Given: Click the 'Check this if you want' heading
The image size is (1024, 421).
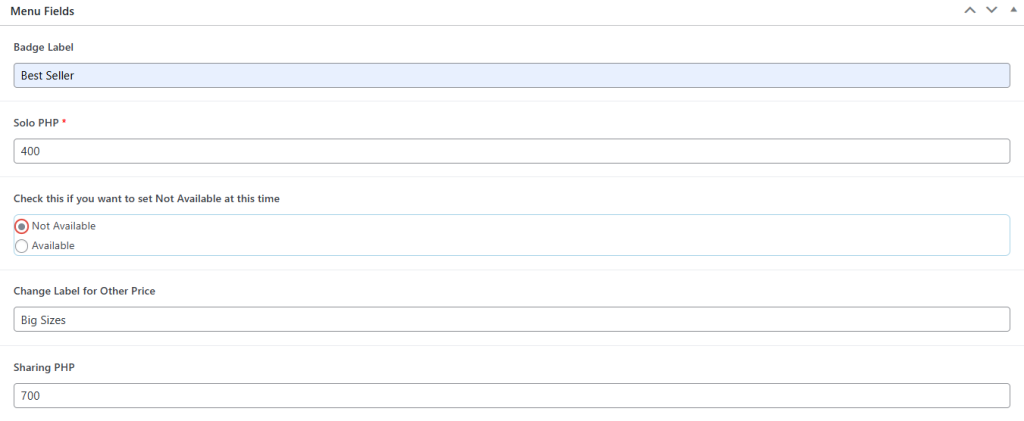Looking at the screenshot, I should tap(146, 199).
